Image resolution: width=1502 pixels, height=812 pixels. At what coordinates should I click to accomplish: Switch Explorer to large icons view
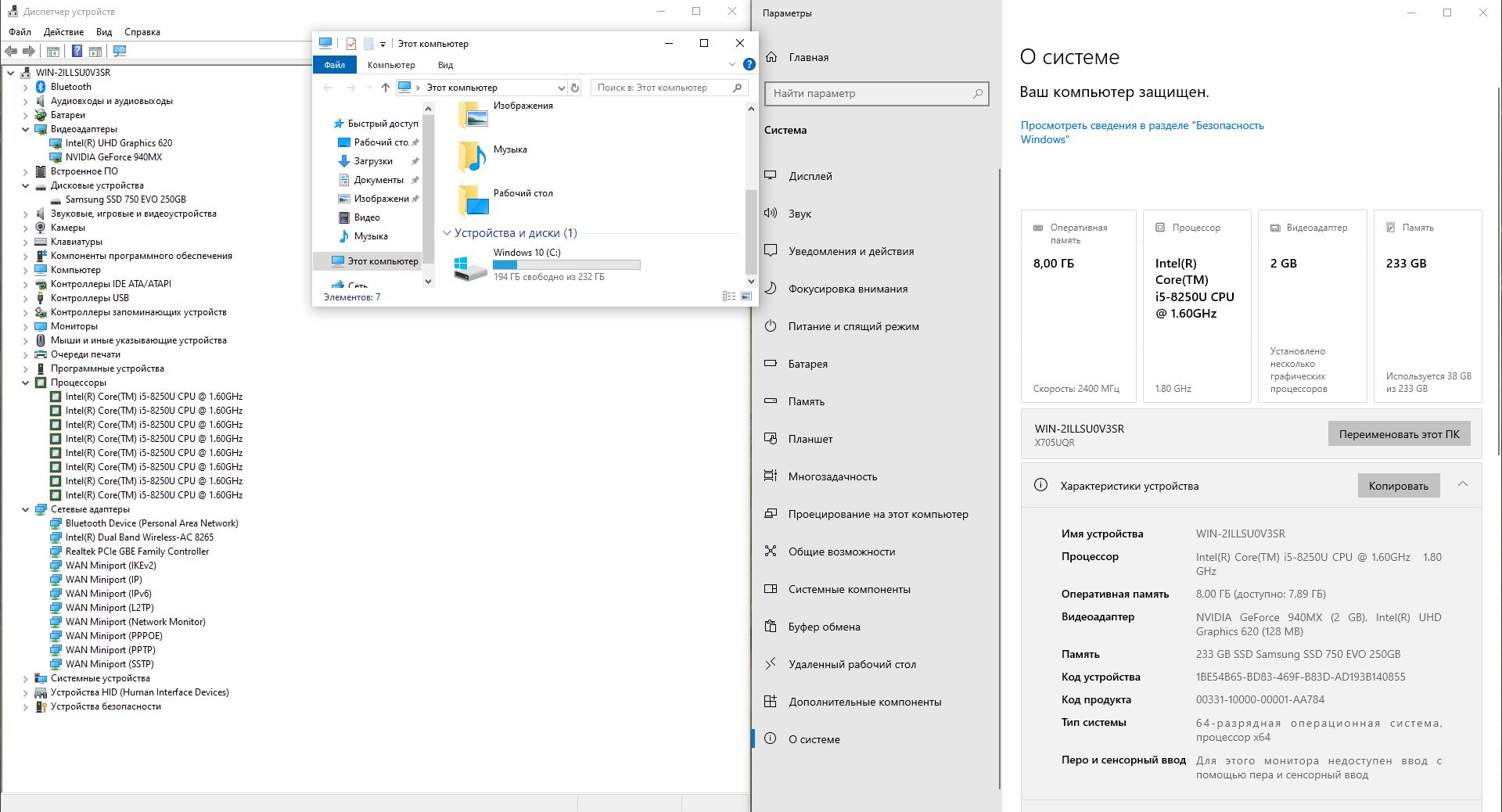[x=746, y=296]
